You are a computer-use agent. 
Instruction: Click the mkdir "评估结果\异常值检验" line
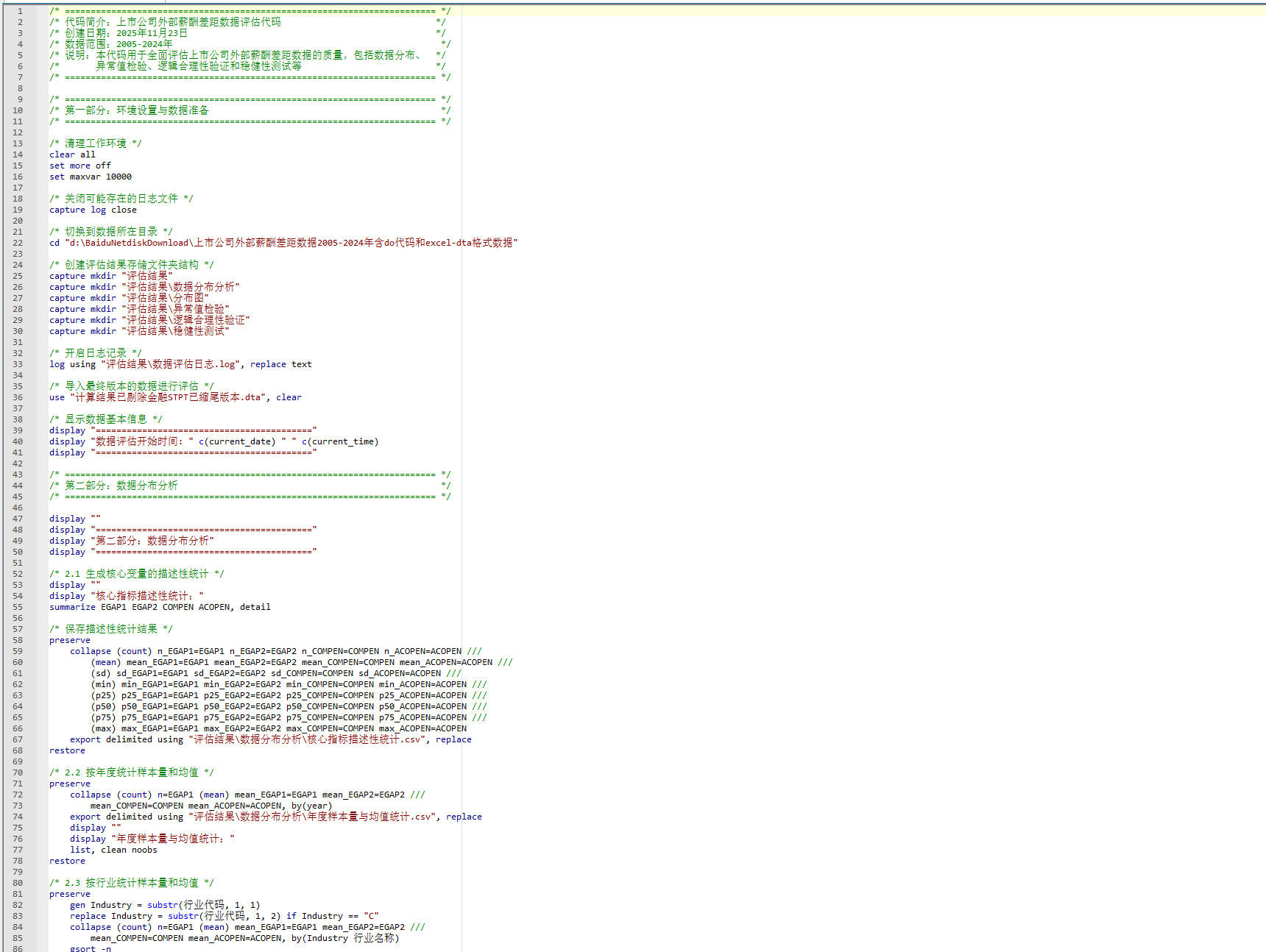139,309
